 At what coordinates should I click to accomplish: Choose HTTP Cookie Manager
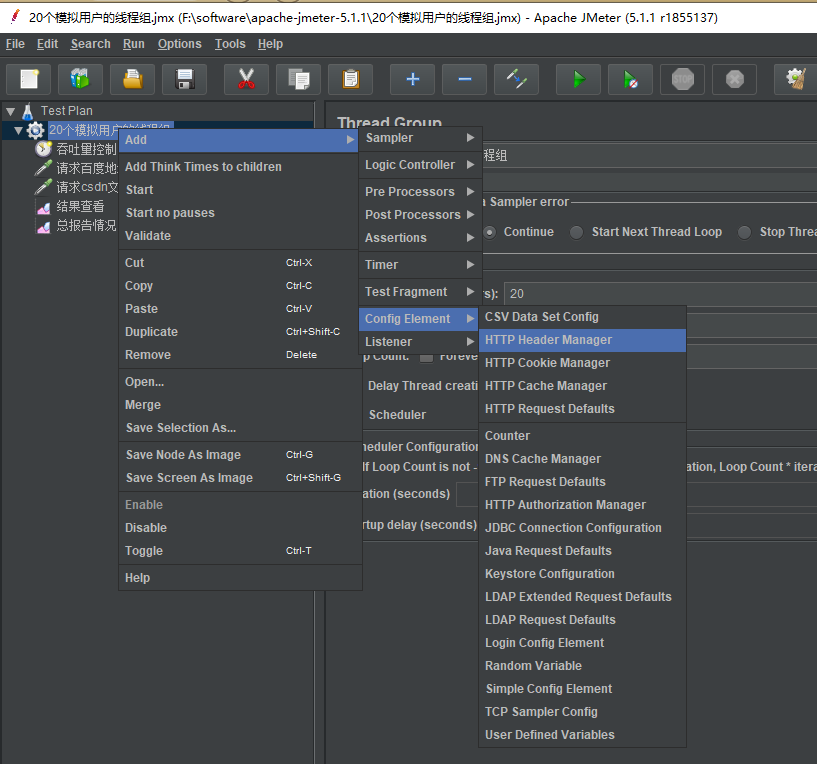582,363
